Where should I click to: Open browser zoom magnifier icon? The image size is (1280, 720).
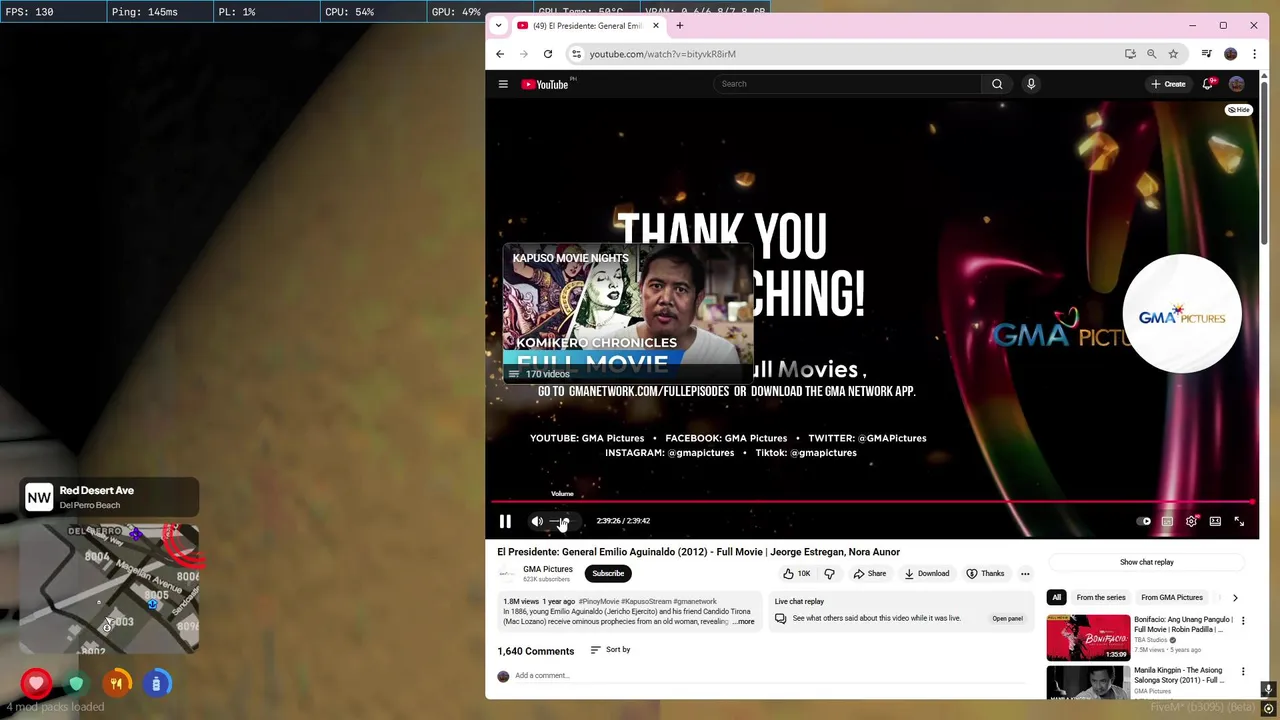point(1152,54)
